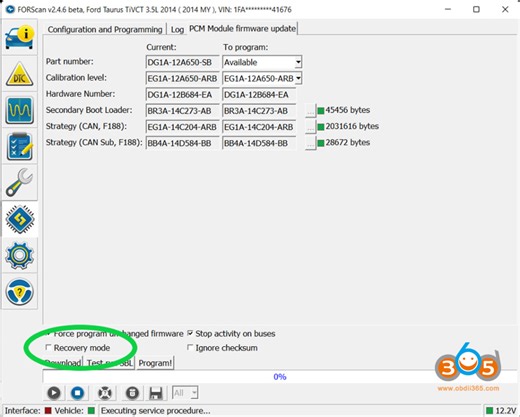The image size is (520, 417).
Task: Maximize the FORScan window
Action: (x=476, y=9)
